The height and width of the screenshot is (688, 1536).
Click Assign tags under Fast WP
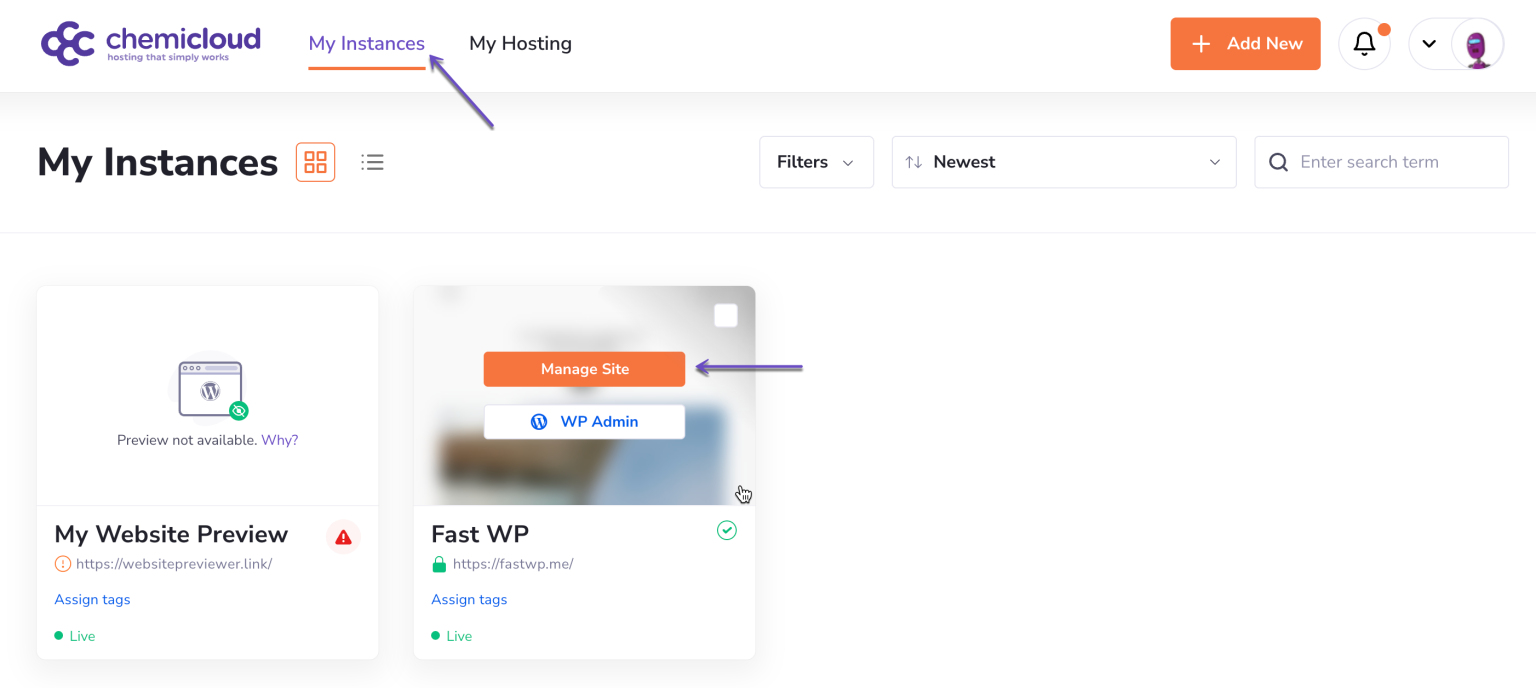click(x=469, y=599)
